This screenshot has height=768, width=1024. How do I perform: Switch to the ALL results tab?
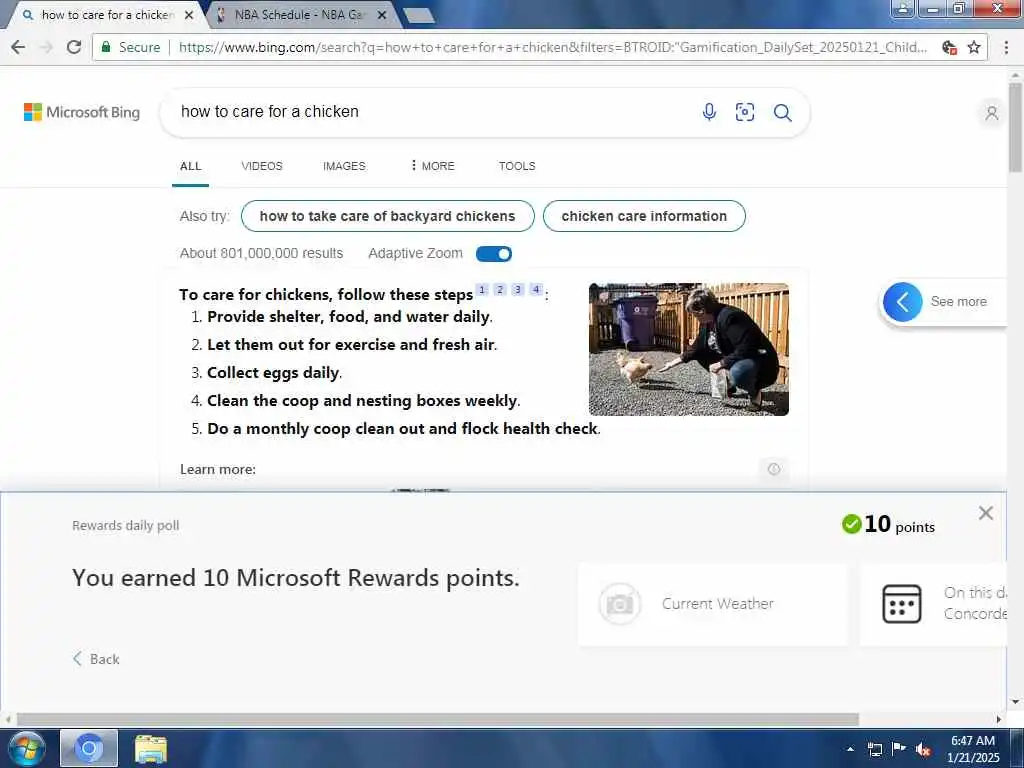click(x=191, y=166)
